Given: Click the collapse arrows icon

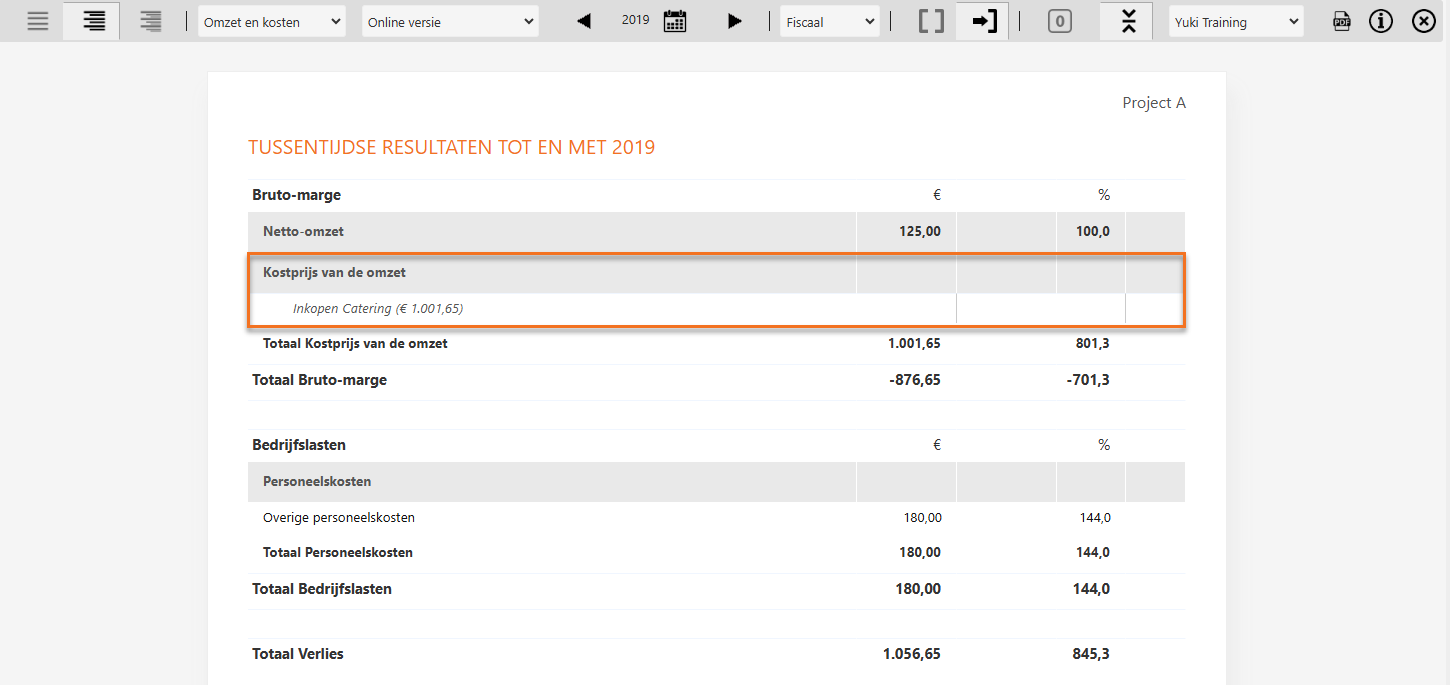Looking at the screenshot, I should (x=1128, y=21).
